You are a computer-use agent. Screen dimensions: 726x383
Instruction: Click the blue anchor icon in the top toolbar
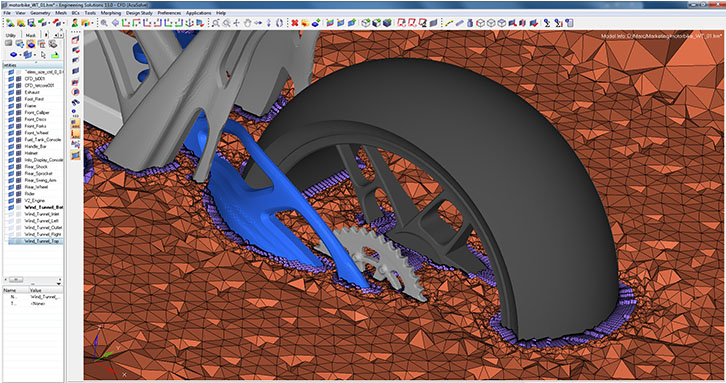189,23
